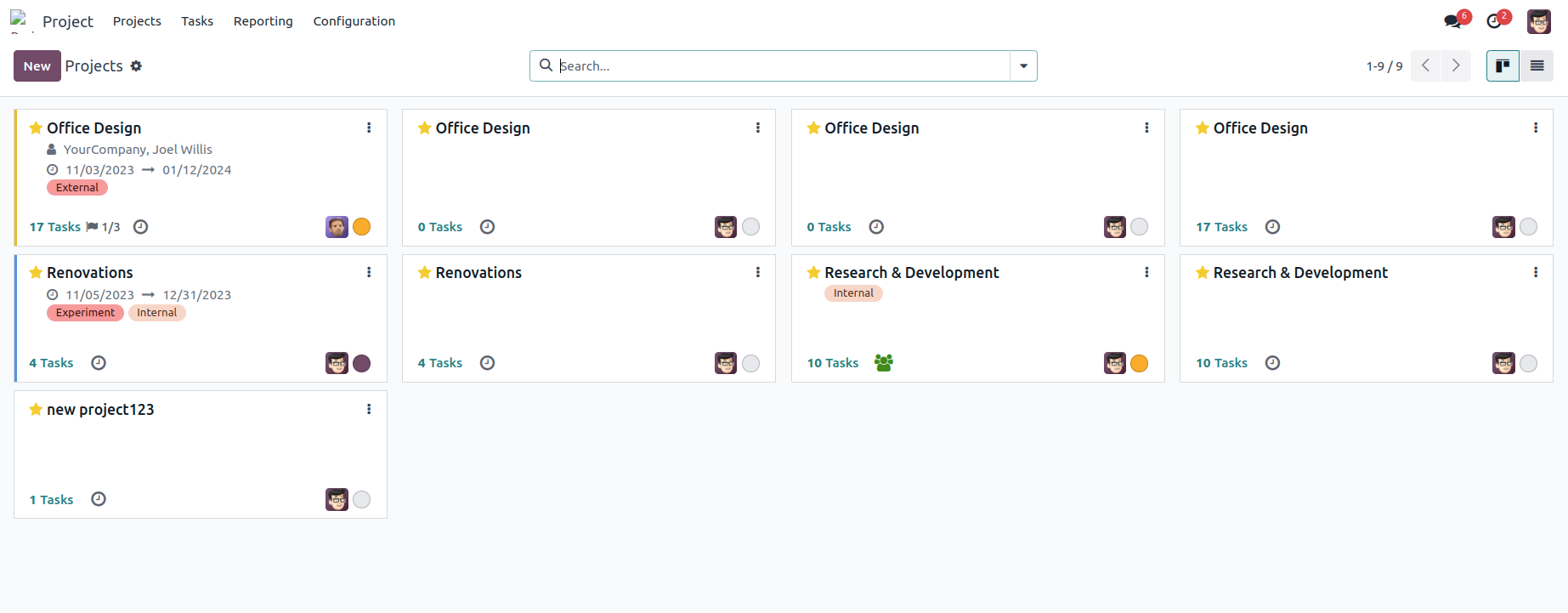This screenshot has width=1568, height=613.
Task: Open the Projects settings gear icon
Action: point(136,66)
